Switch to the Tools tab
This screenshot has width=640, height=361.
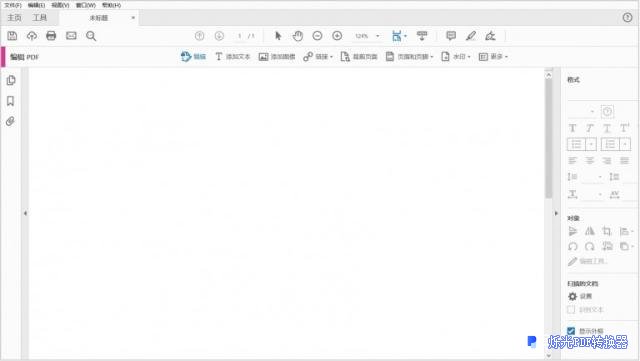pyautogui.click(x=40, y=18)
